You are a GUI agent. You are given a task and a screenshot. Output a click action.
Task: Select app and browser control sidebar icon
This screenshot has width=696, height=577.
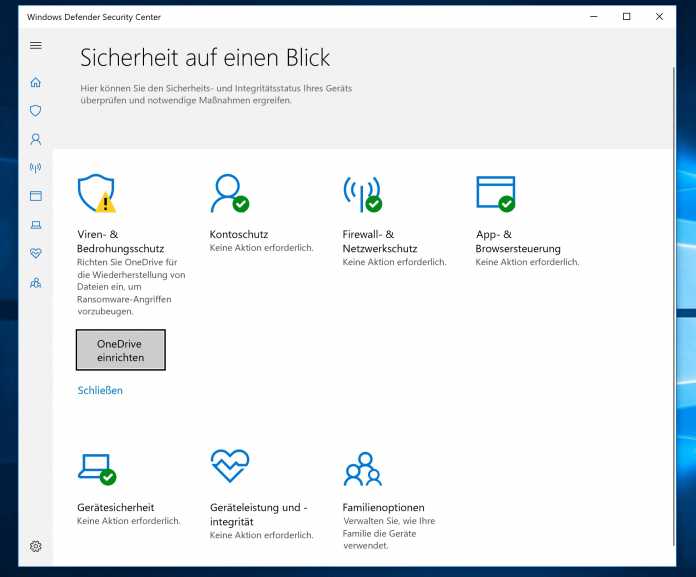click(x=36, y=196)
